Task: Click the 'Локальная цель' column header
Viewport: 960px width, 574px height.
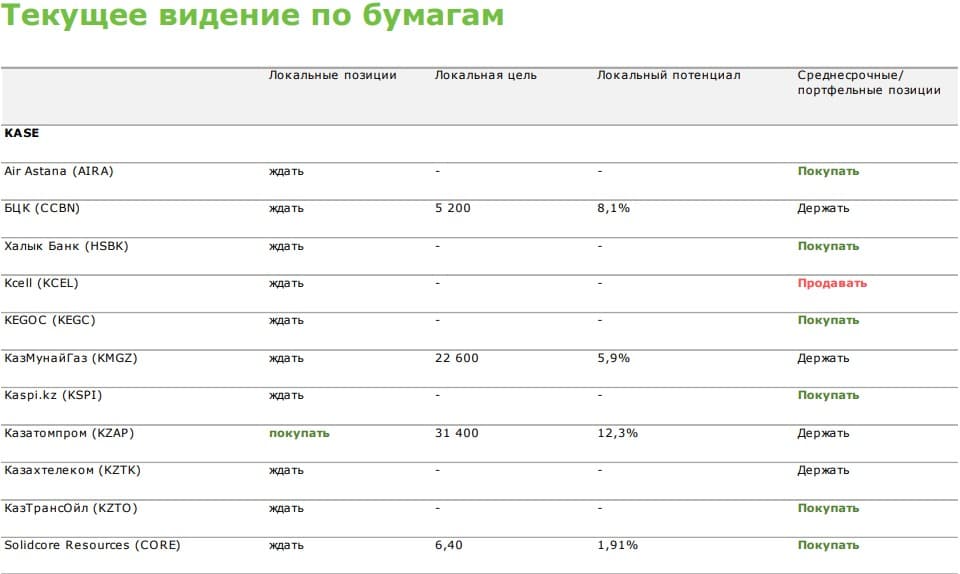Action: (485, 76)
